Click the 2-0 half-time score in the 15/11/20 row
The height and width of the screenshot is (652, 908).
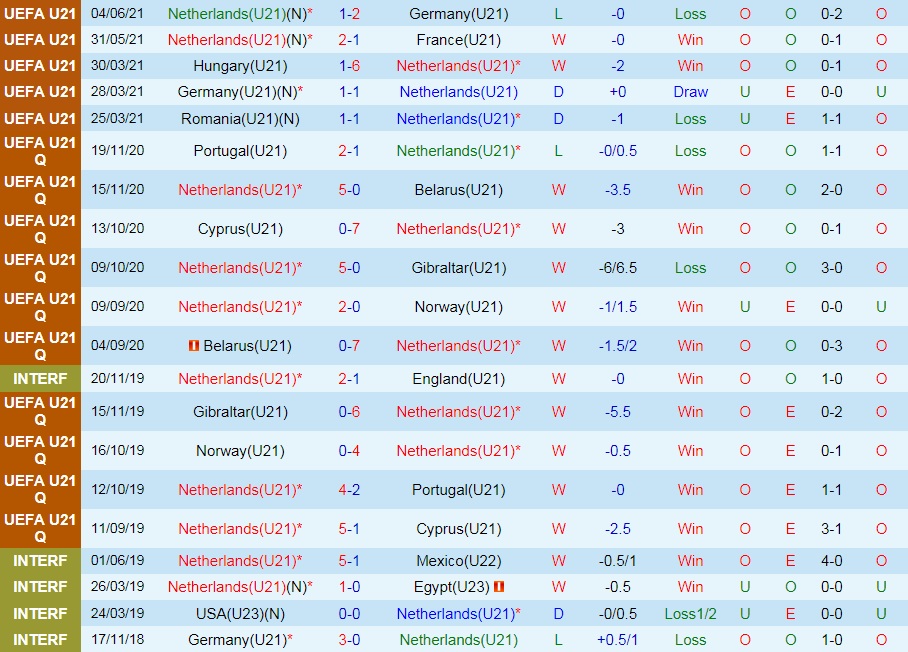(x=832, y=189)
